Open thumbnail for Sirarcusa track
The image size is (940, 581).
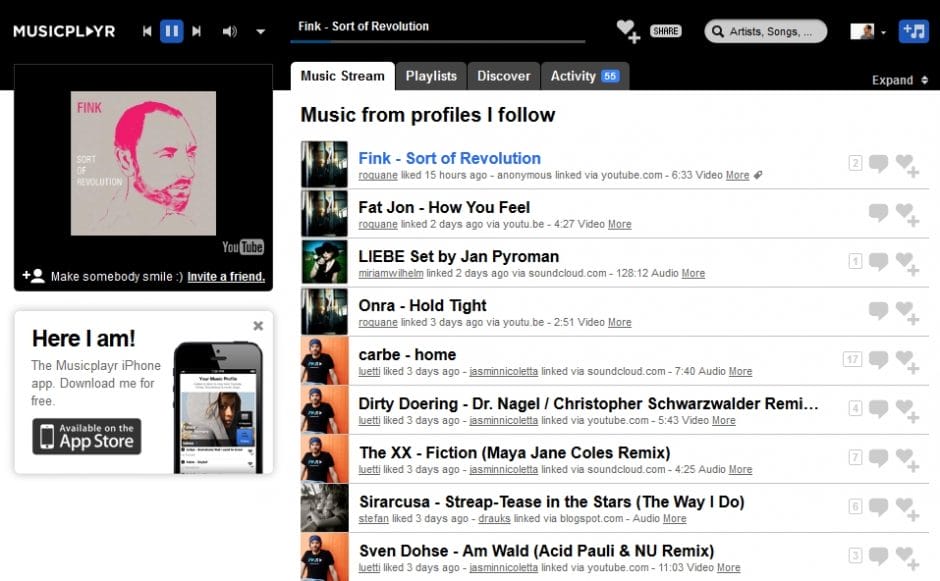pos(324,508)
